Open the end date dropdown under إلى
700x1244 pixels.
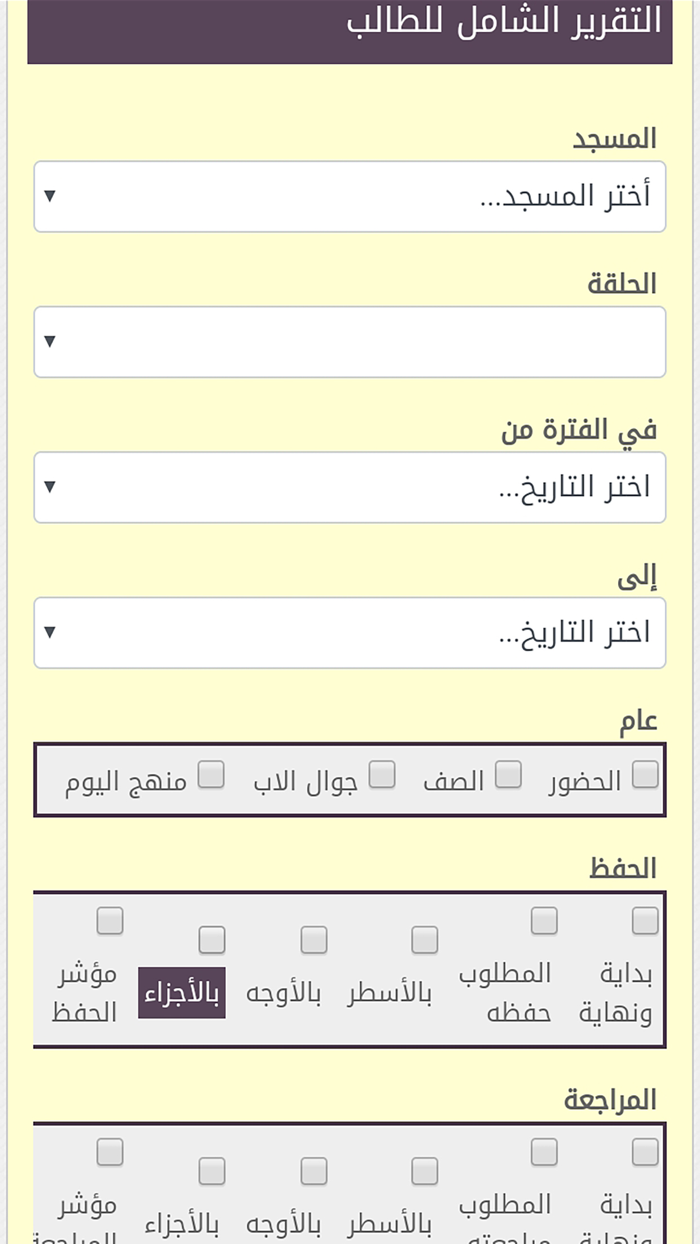point(349,631)
